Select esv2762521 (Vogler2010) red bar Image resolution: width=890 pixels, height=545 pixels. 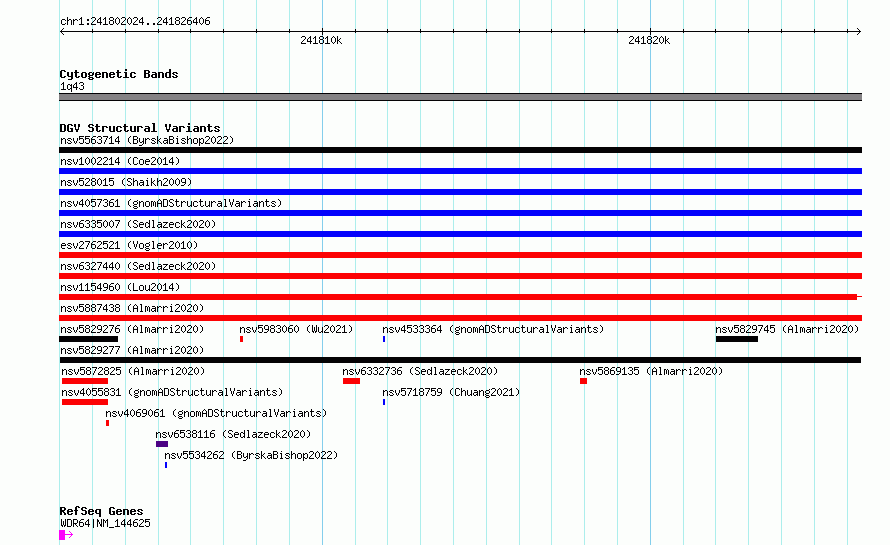460,255
